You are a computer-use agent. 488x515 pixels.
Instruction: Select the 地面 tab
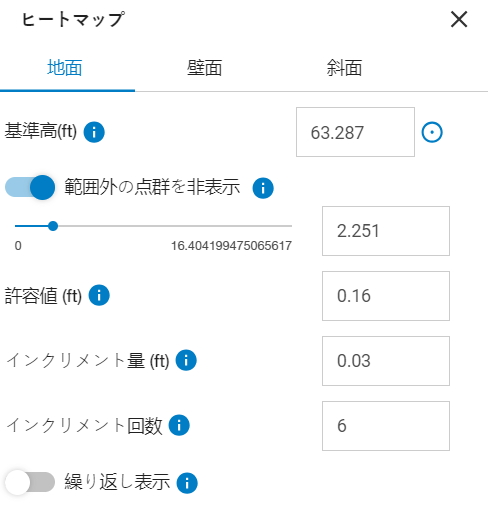[65, 68]
